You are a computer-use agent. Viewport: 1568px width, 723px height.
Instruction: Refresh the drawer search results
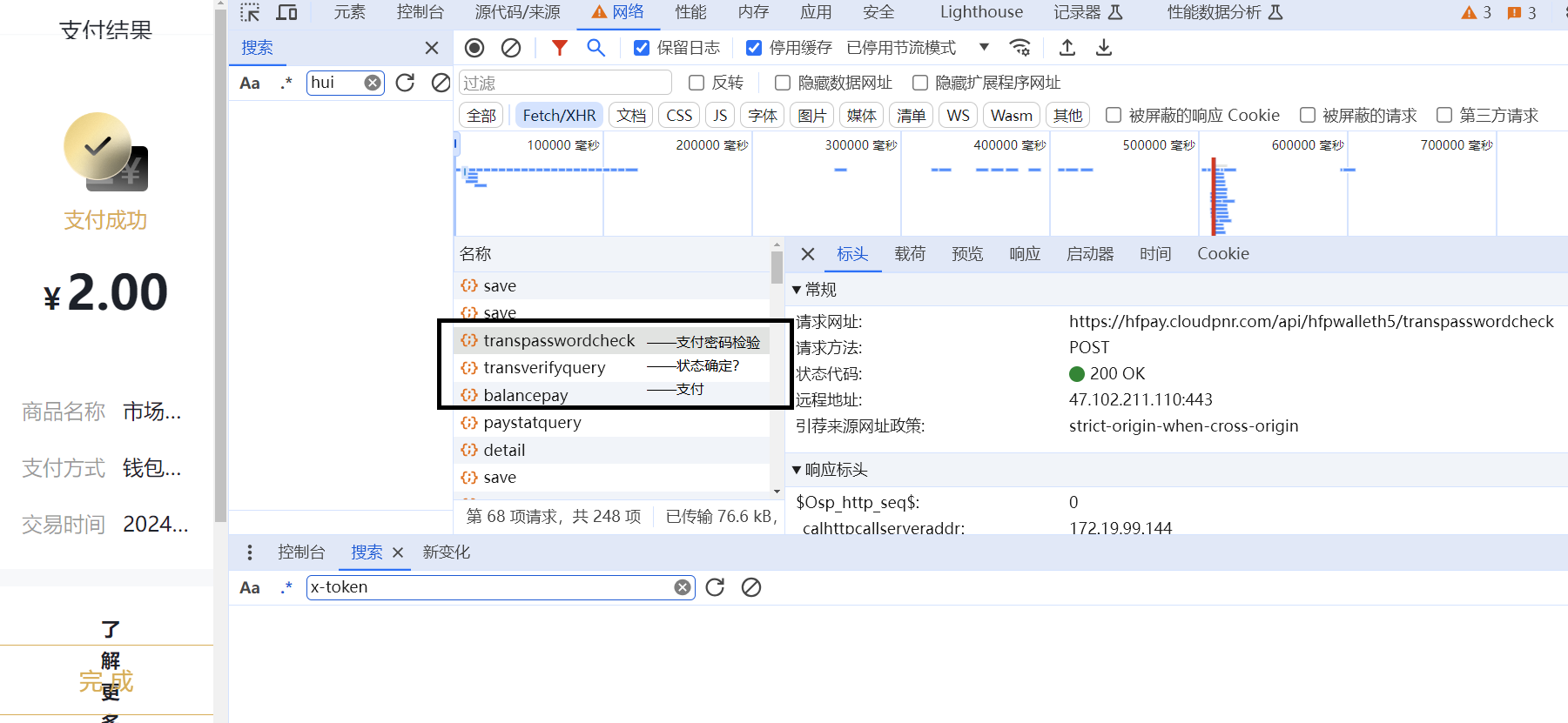coord(715,587)
